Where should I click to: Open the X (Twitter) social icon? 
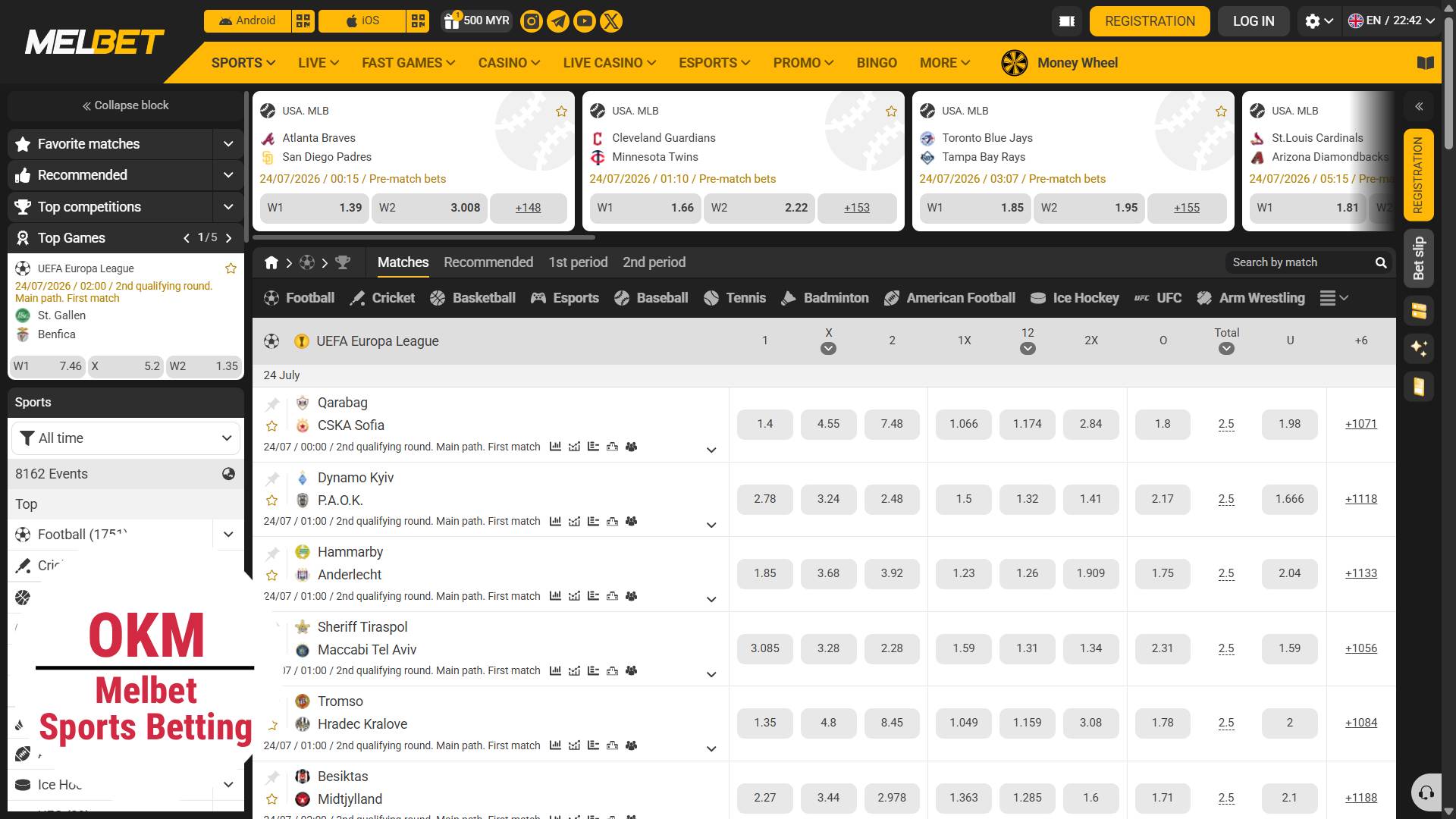click(611, 21)
